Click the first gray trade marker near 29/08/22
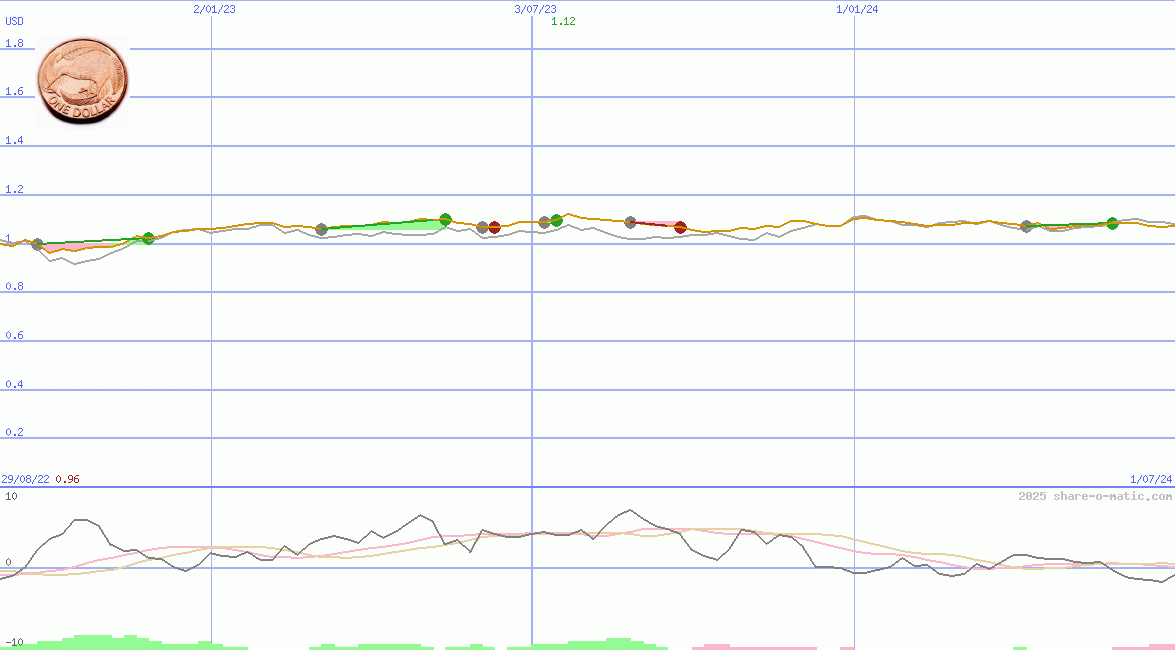The width and height of the screenshot is (1175, 650). [37, 244]
